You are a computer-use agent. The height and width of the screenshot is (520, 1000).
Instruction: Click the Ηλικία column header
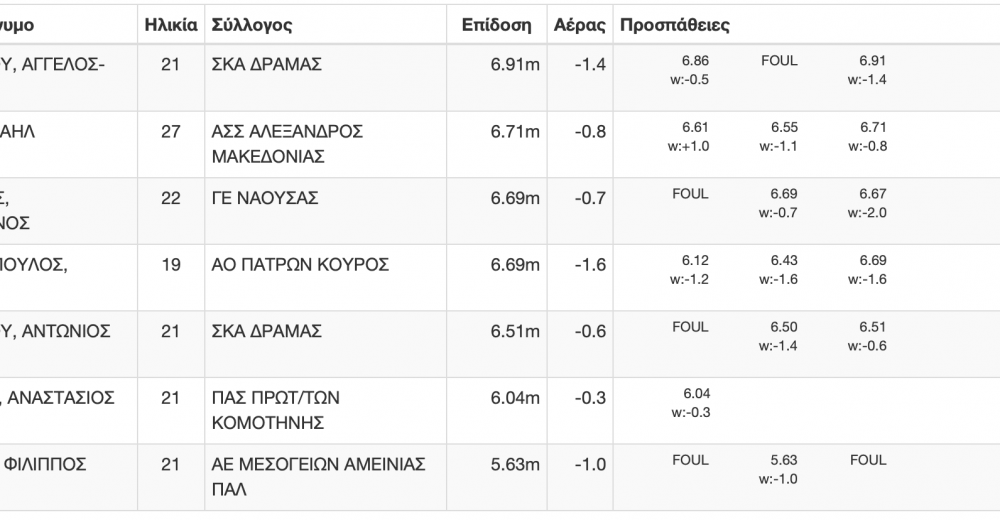pos(171,25)
